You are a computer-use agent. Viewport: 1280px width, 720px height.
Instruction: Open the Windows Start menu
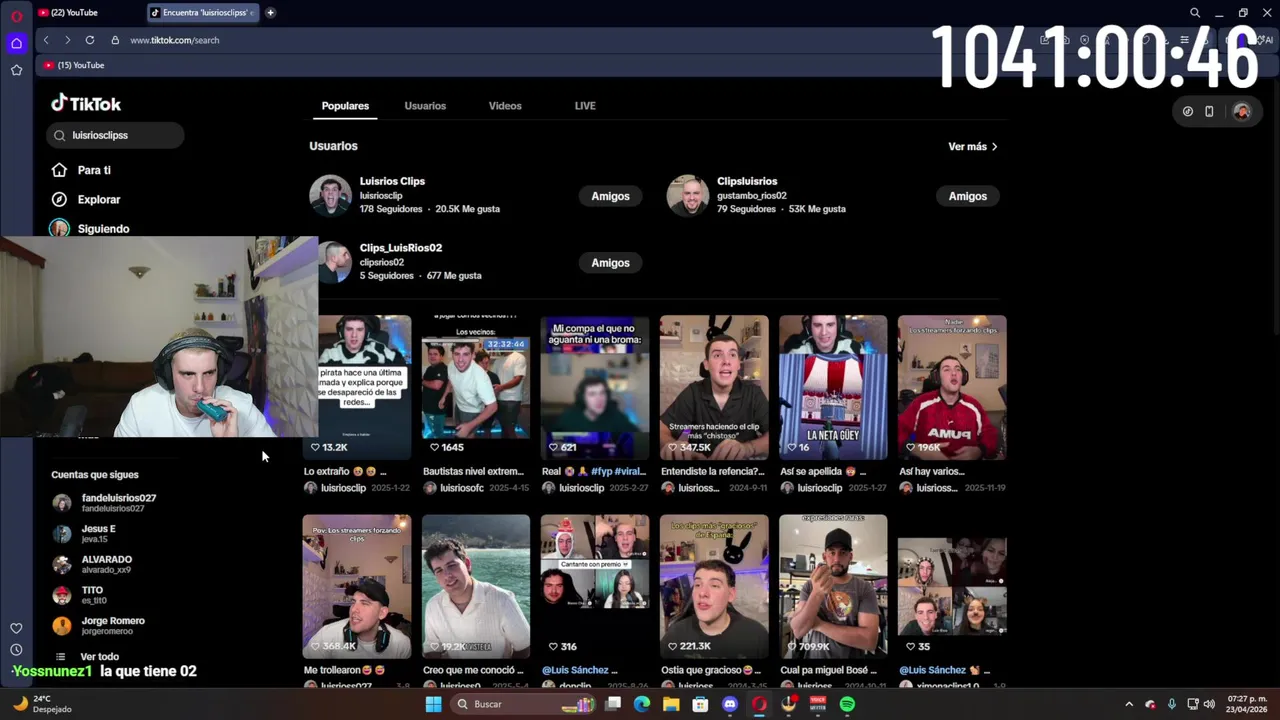433,704
